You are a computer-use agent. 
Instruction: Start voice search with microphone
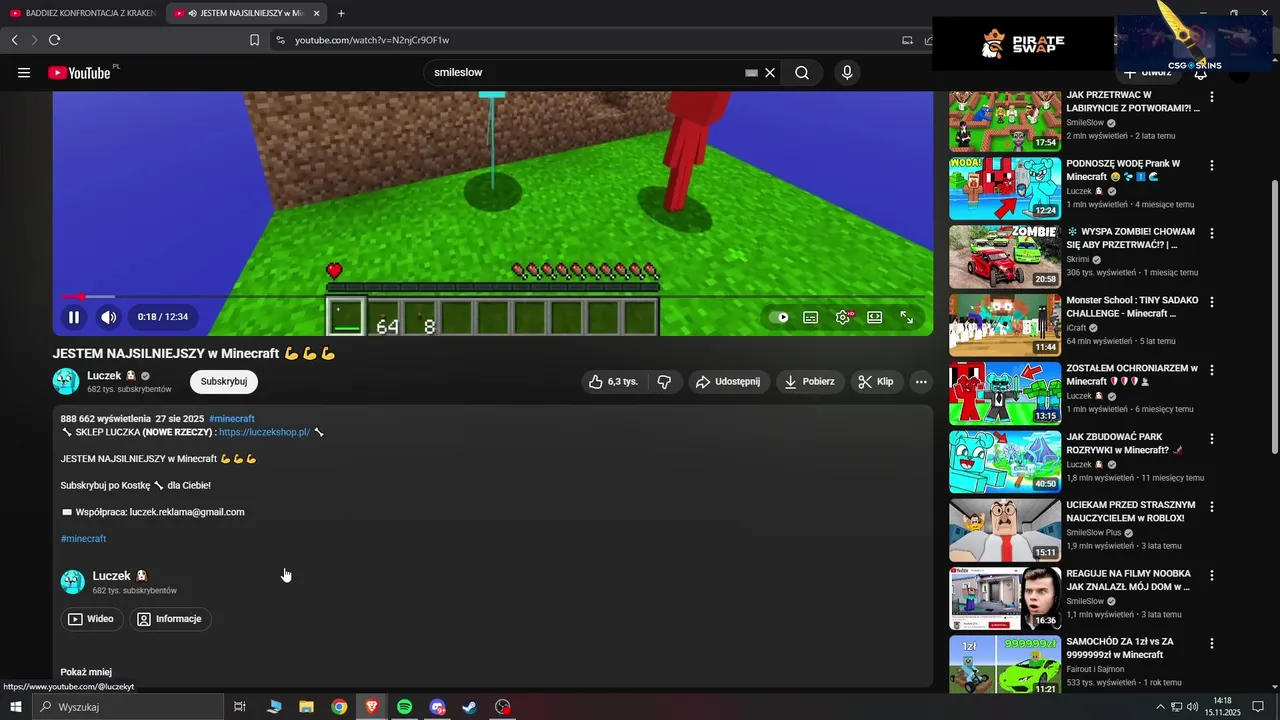coord(847,72)
